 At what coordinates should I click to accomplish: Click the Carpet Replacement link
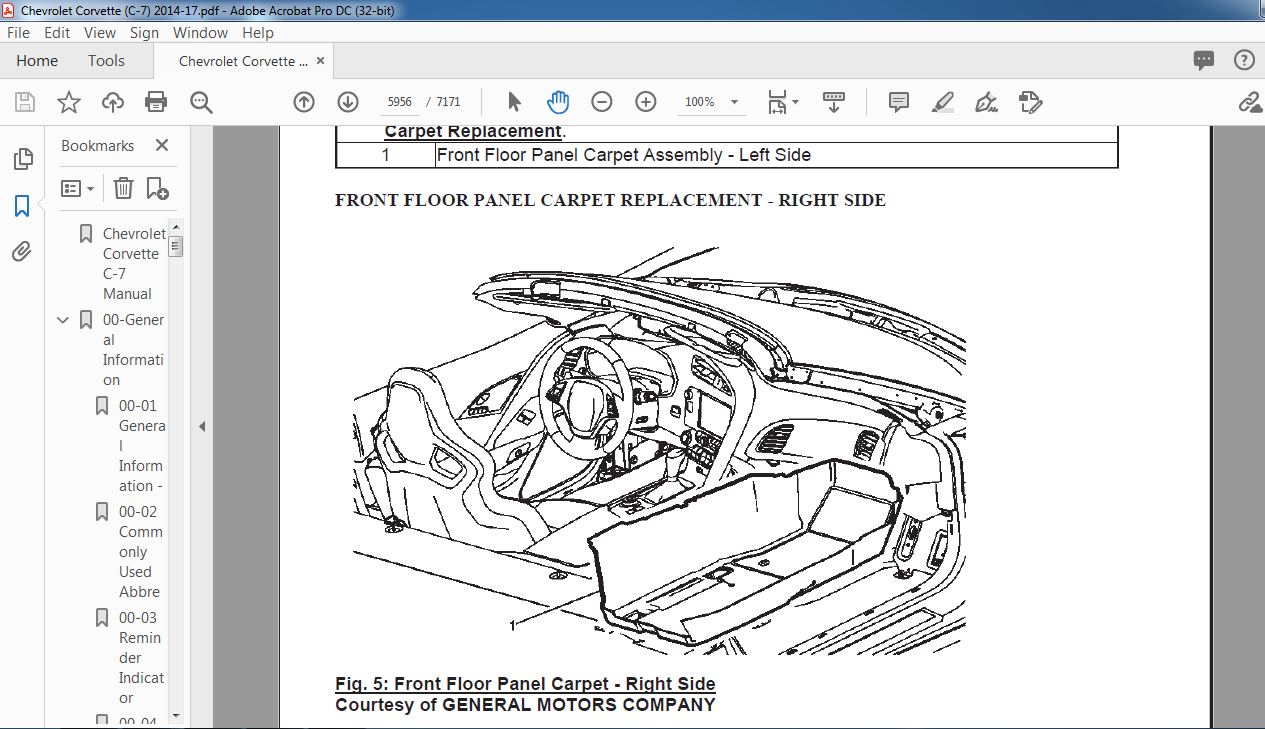pyautogui.click(x=473, y=131)
